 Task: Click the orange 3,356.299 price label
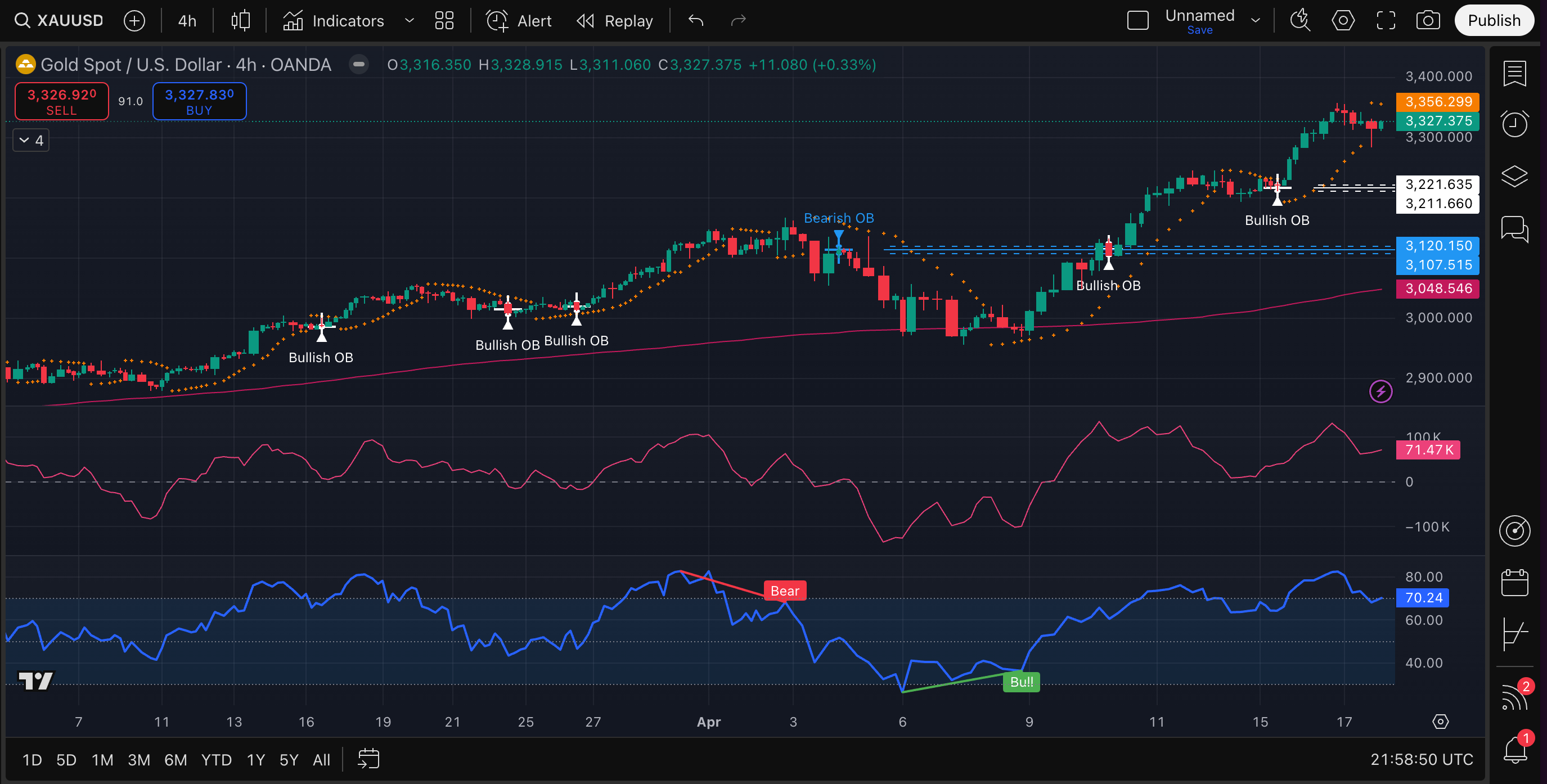tap(1438, 101)
